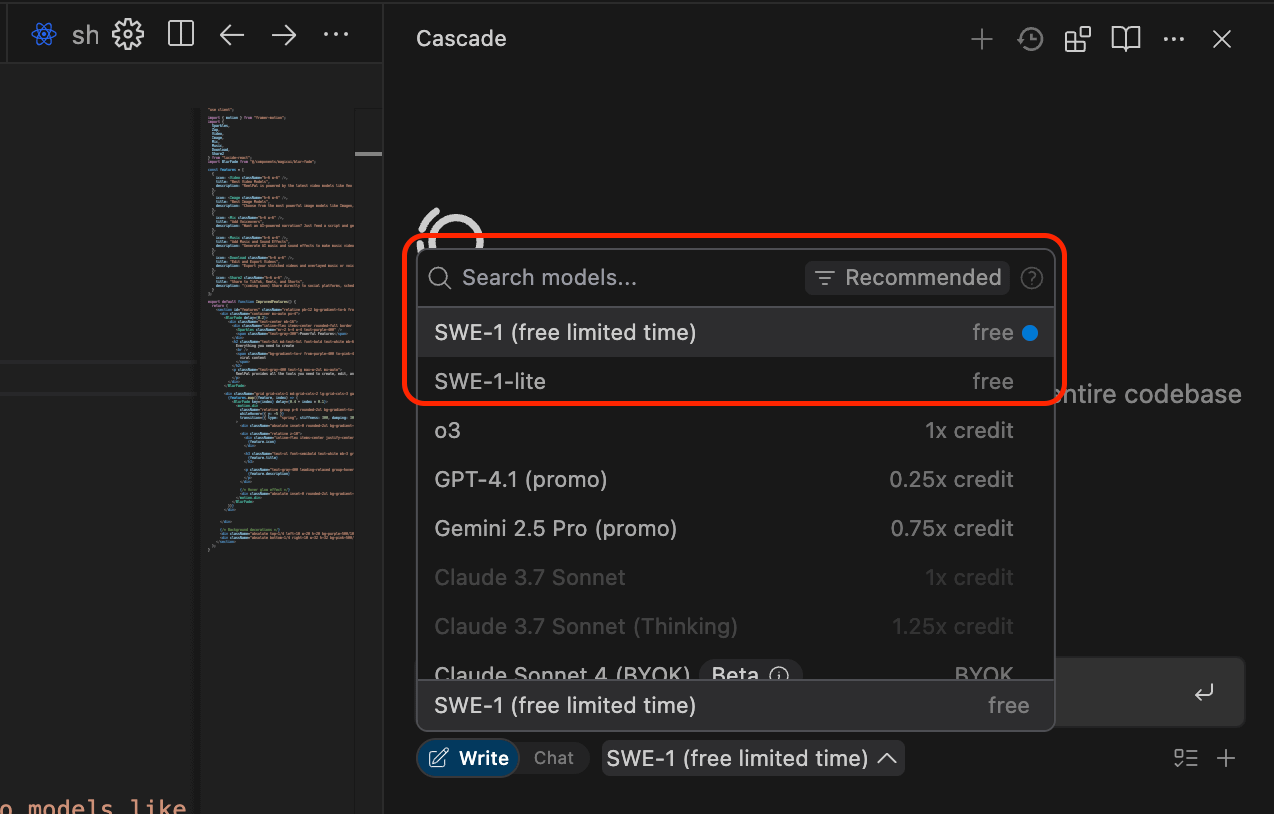Collapse the SWE-1 model selector dropdown
Viewport: 1274px width, 814px height.
click(x=752, y=758)
